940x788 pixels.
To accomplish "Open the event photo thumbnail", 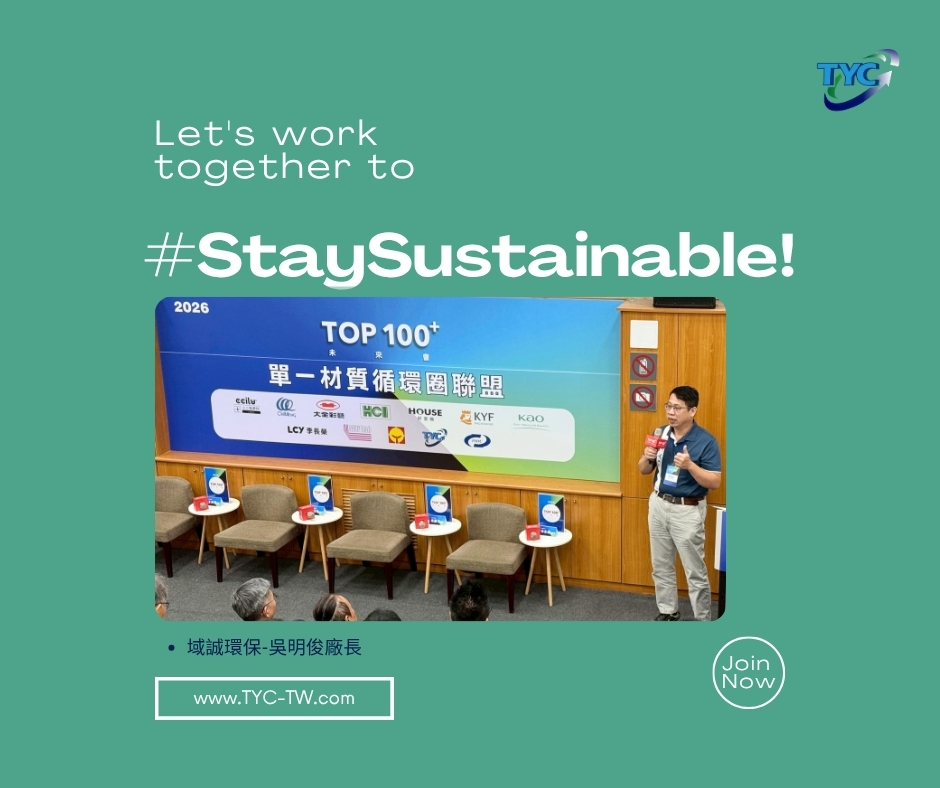I will [440, 459].
